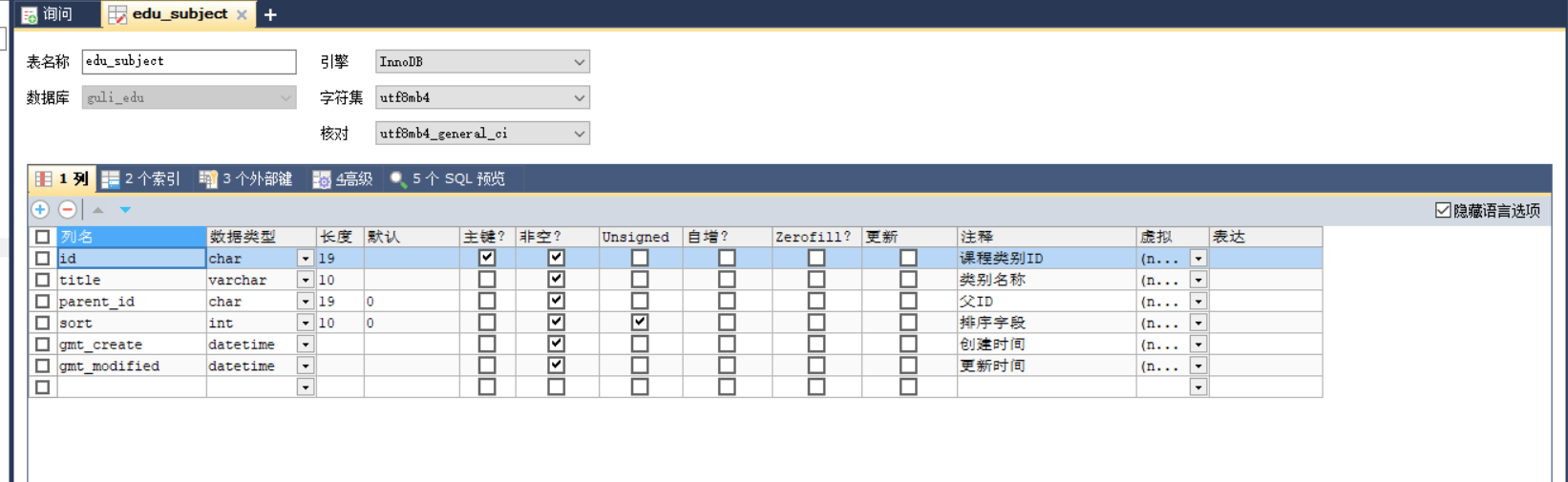Click the 表达 column header

(x=1265, y=237)
